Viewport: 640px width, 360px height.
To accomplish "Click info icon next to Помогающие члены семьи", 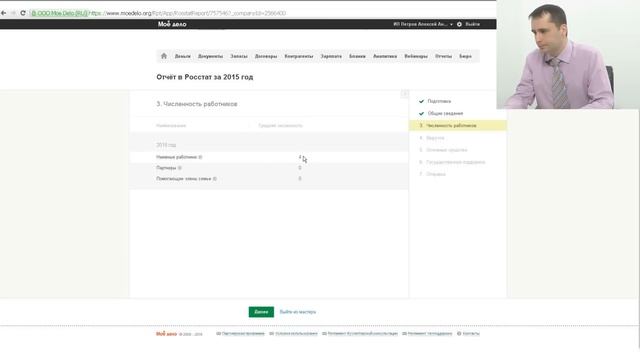I will coord(215,179).
